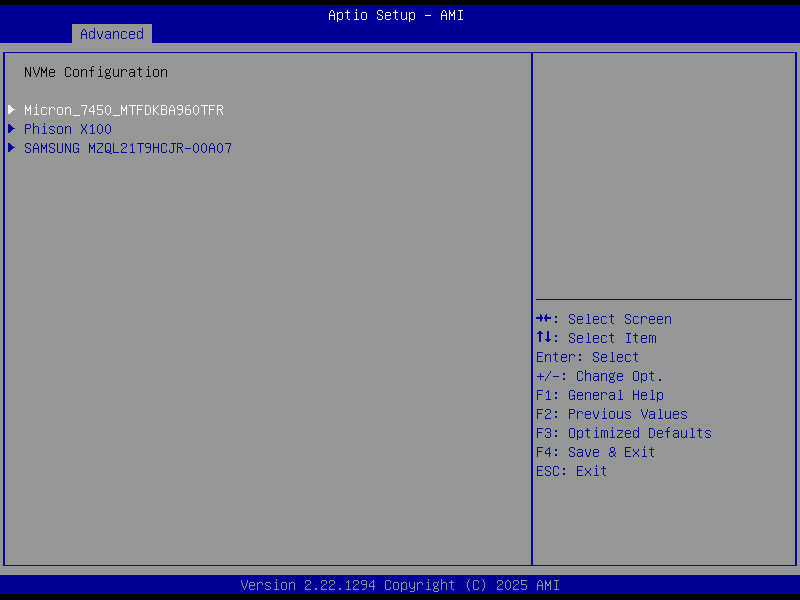This screenshot has width=800, height=600.
Task: Switch to the Advanced tab
Action: coord(111,33)
